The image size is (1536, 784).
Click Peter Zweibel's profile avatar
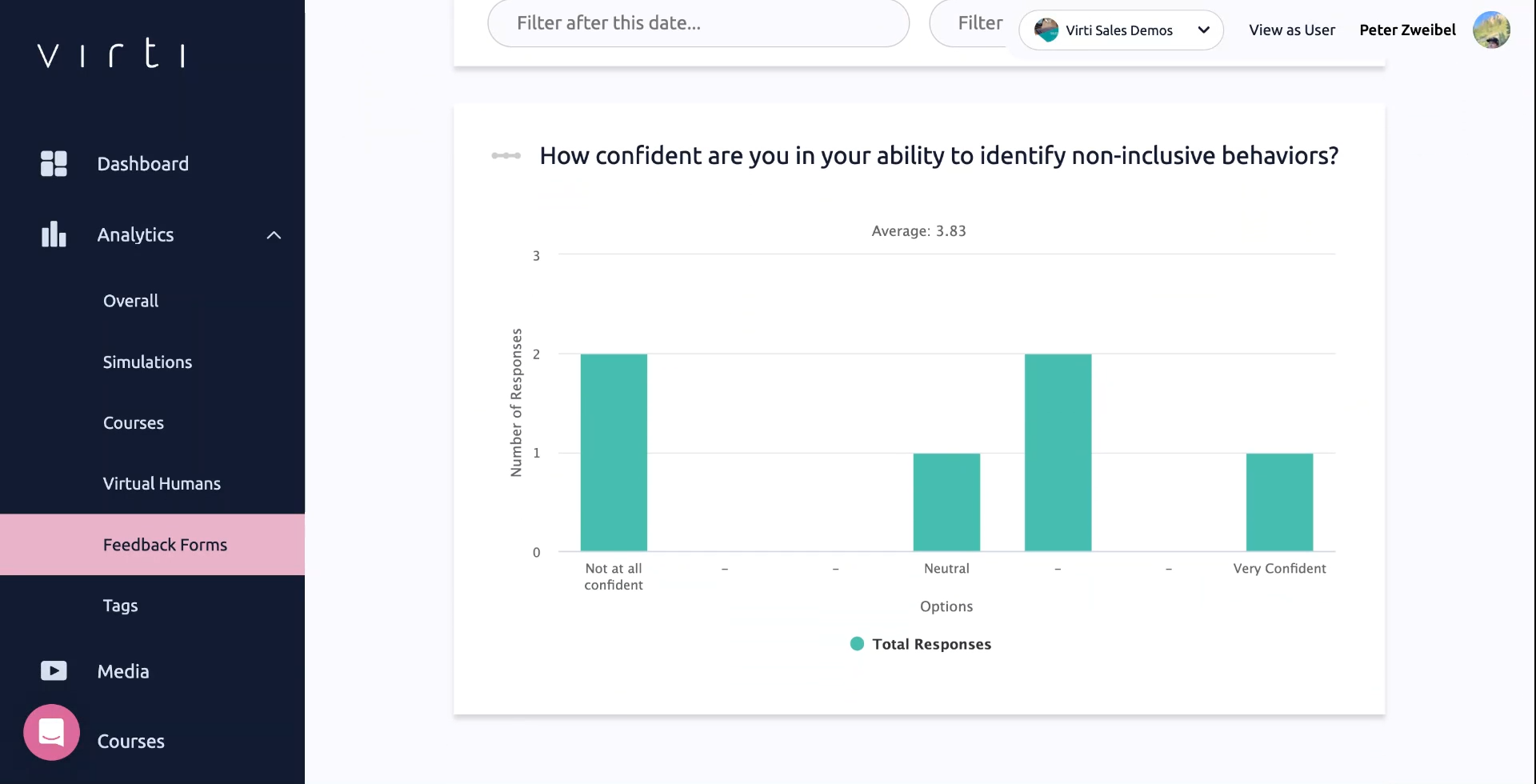click(x=1491, y=30)
